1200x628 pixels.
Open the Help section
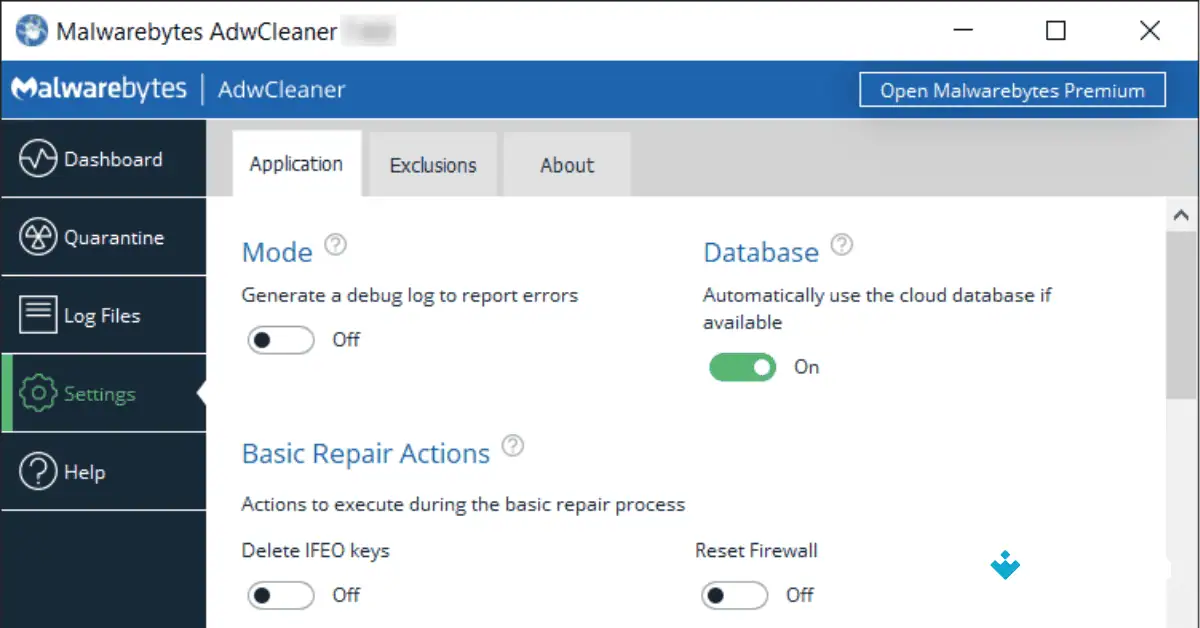[x=85, y=471]
